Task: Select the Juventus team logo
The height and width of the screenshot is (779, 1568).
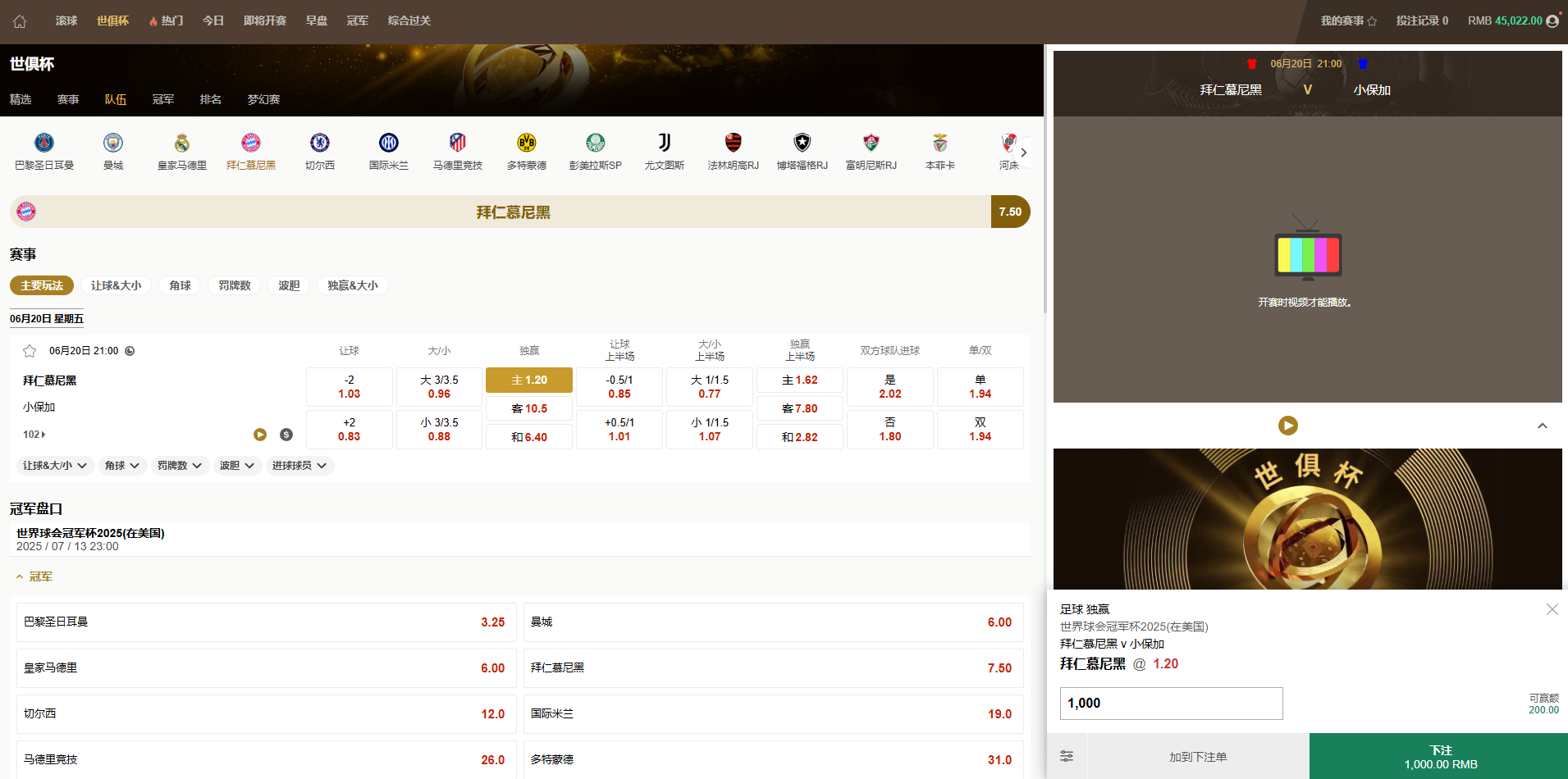Action: tap(665, 143)
